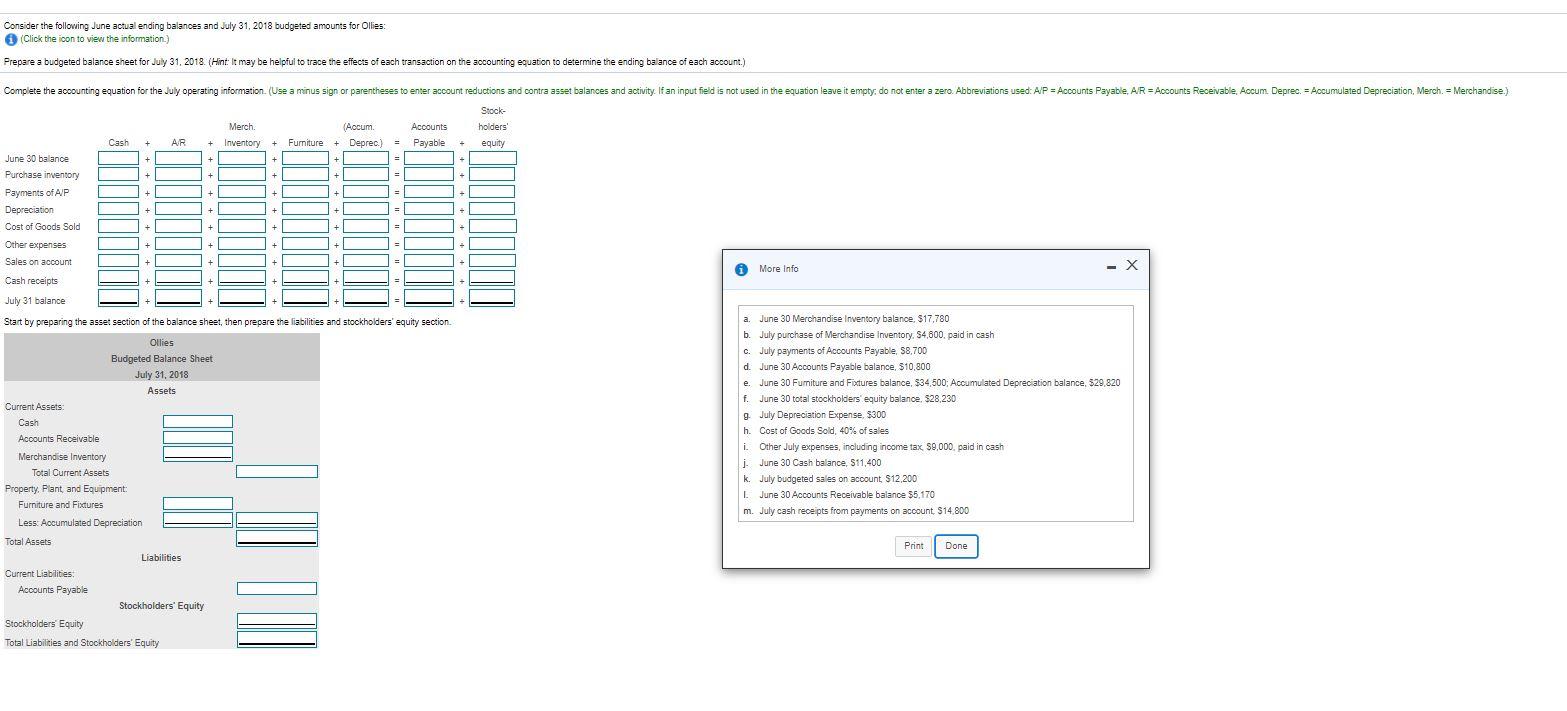The height and width of the screenshot is (711, 1567).
Task: Select the Furniture and Fixtures input
Action: tap(198, 504)
